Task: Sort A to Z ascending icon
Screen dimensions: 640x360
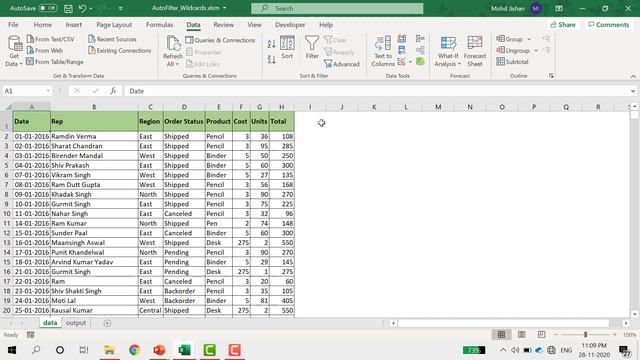Action: [x=271, y=44]
